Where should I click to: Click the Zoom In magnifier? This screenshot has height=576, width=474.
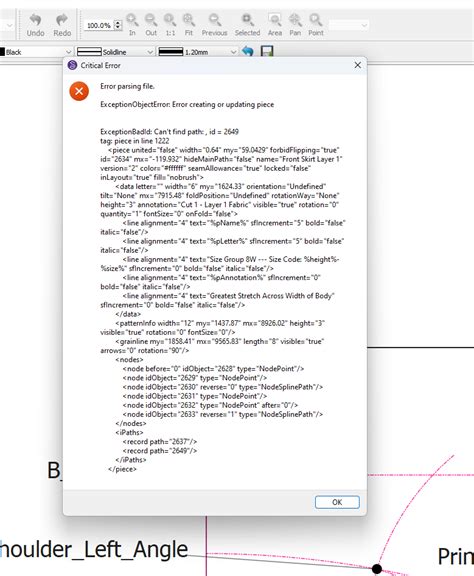coord(132,25)
